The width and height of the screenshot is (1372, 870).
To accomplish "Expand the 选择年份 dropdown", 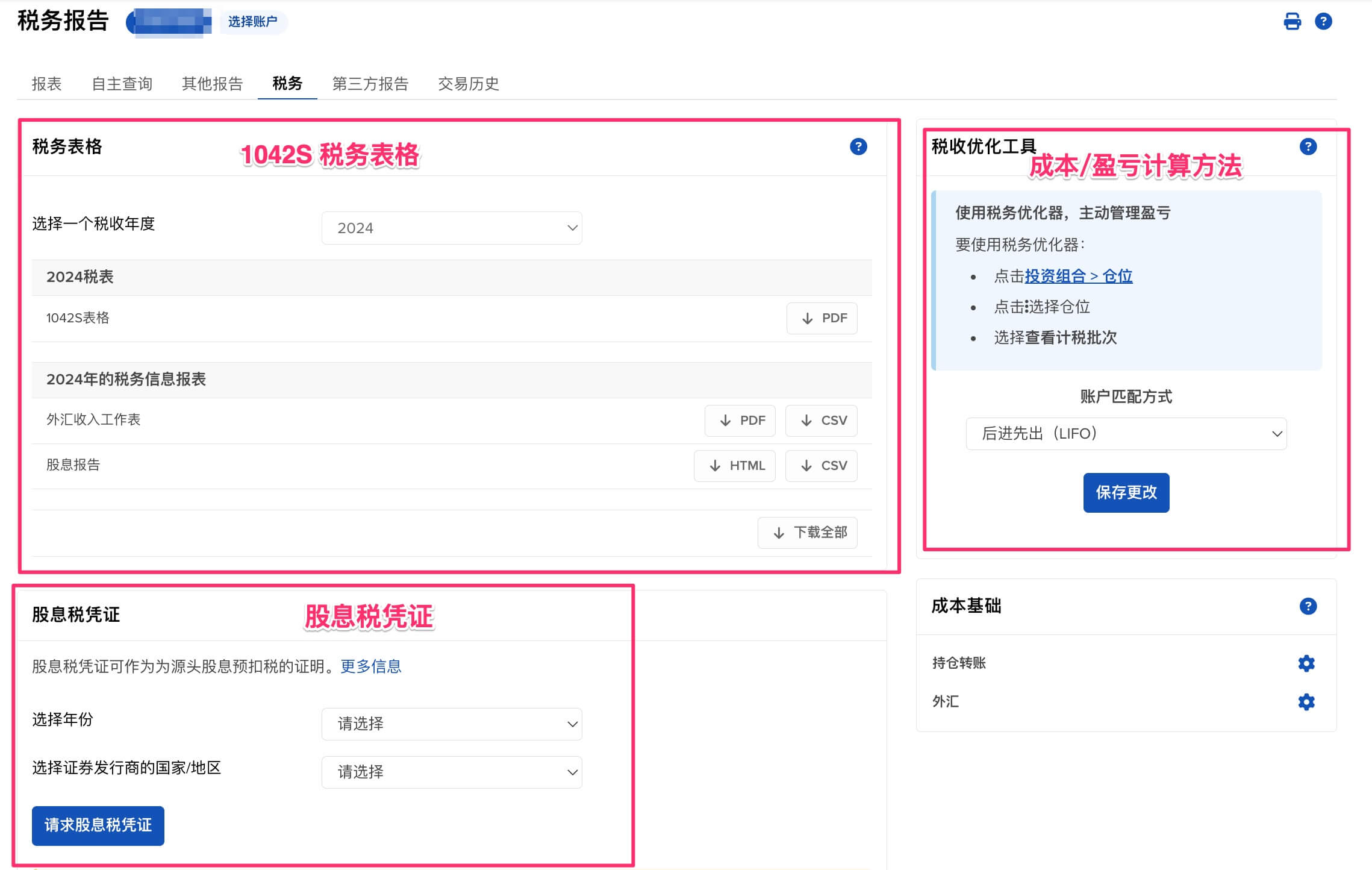I will (x=452, y=724).
